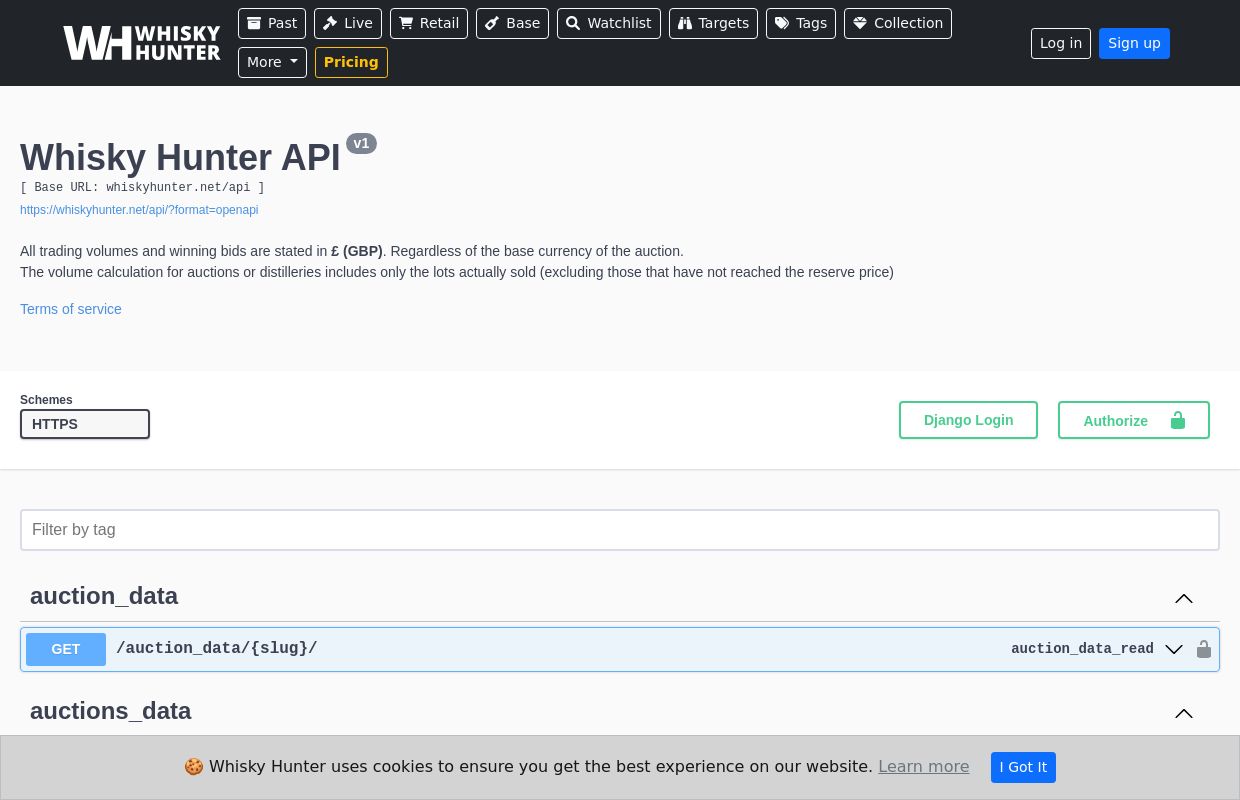The image size is (1240, 800).
Task: Collapse the auction_data section arrow
Action: tap(1184, 598)
